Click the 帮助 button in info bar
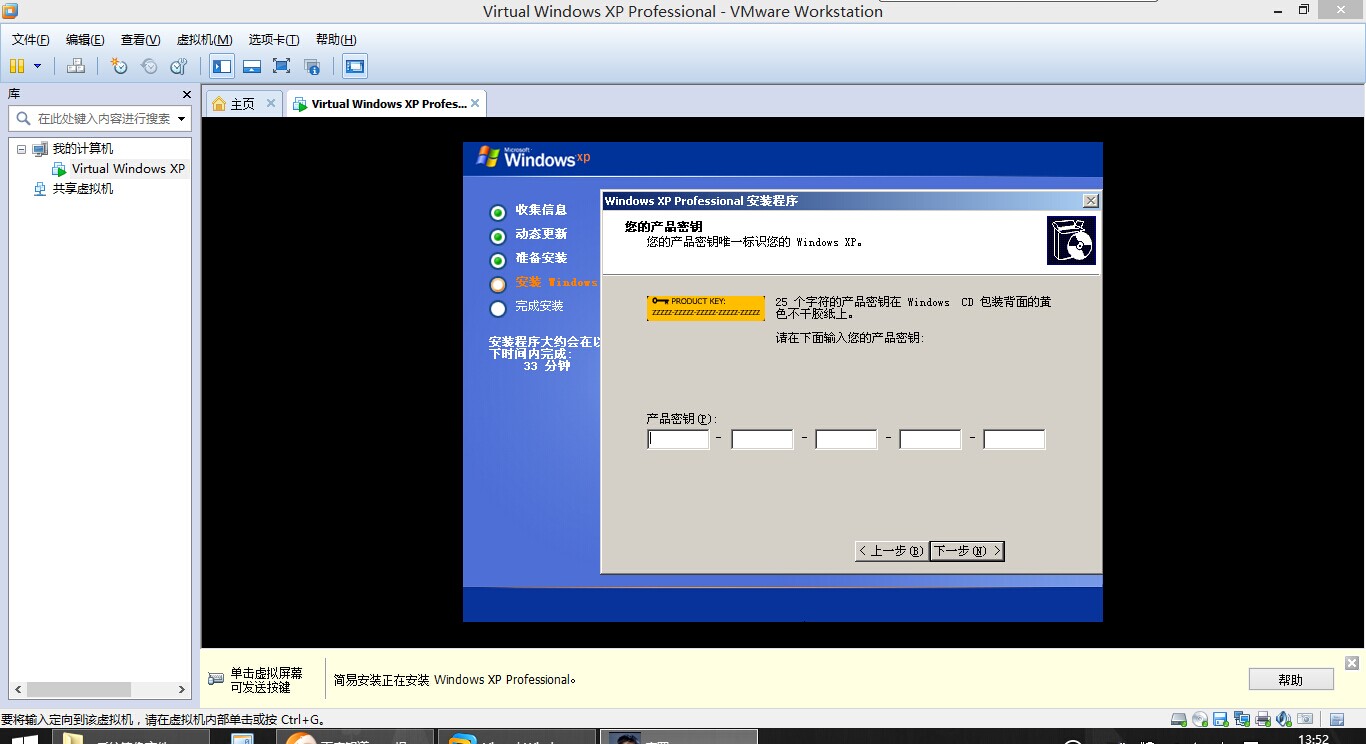 (x=1291, y=680)
